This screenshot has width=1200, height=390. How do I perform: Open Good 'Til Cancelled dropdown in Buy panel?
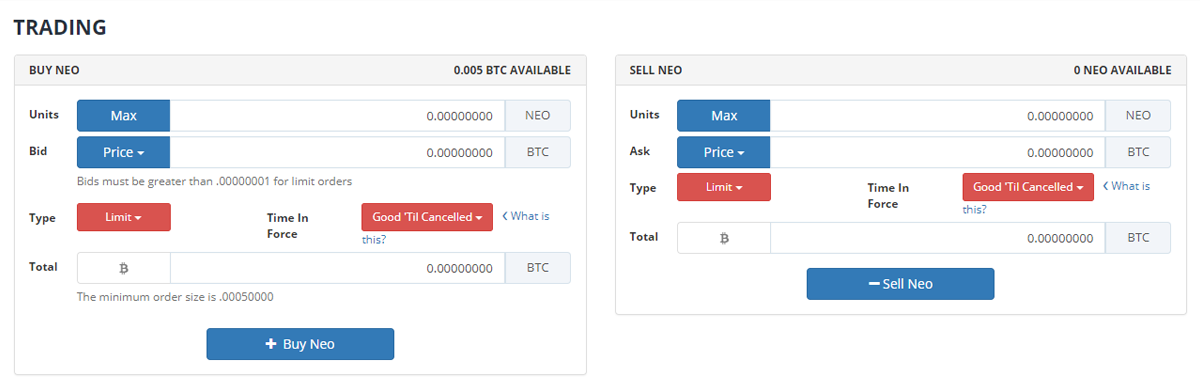point(427,217)
